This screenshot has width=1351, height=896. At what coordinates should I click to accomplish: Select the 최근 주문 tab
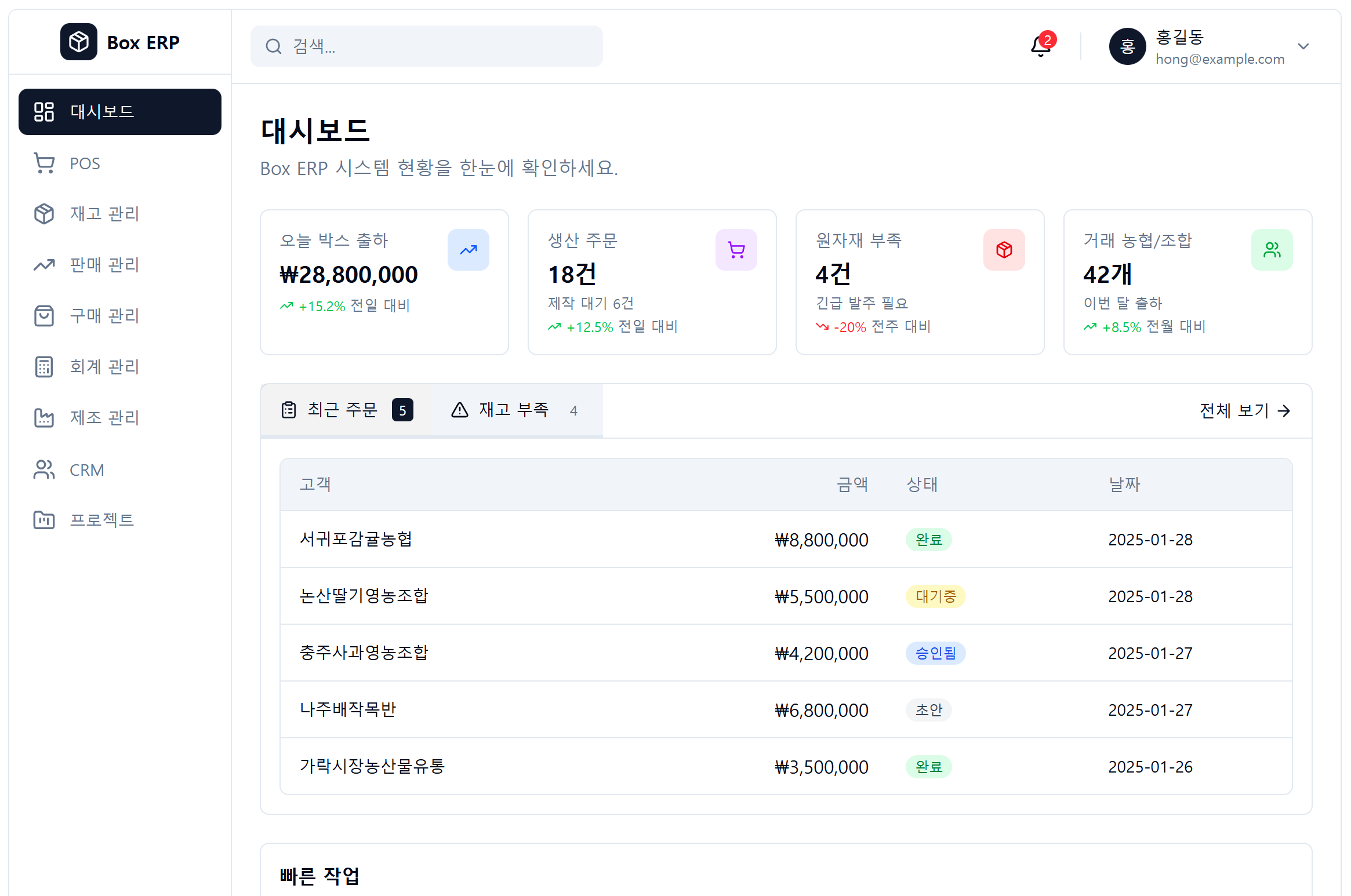[346, 410]
